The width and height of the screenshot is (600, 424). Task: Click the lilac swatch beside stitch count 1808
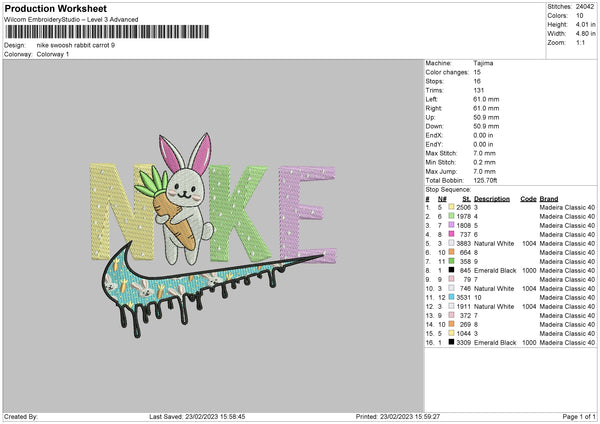coord(451,225)
